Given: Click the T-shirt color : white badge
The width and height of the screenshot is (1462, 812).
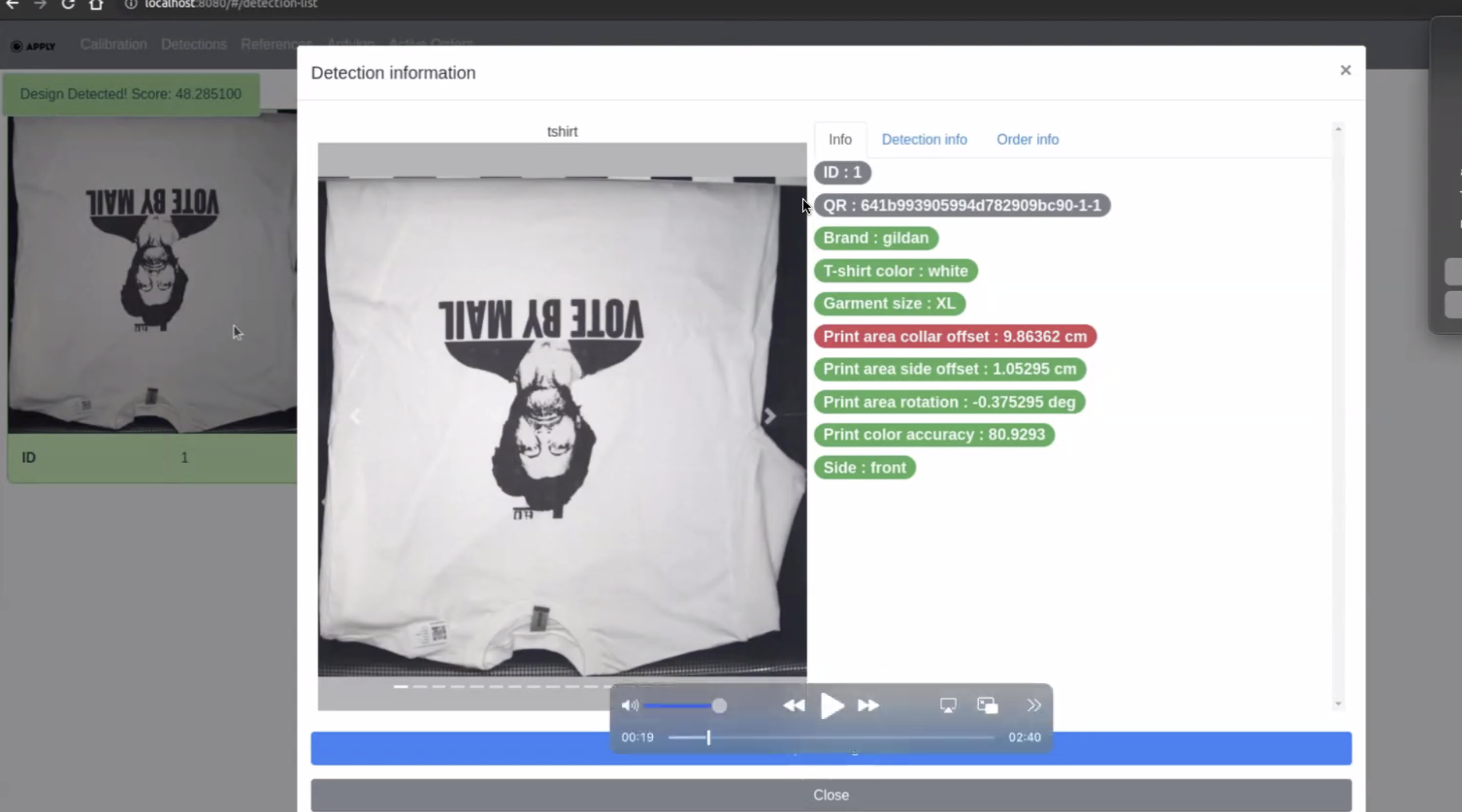Looking at the screenshot, I should (895, 271).
